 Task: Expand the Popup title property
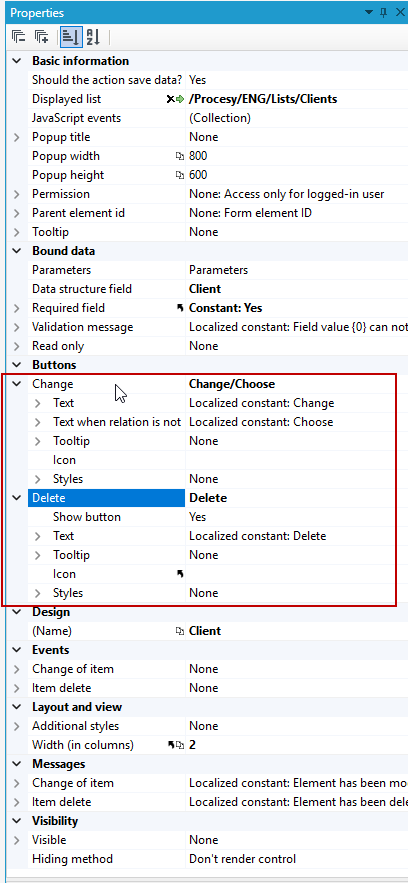pos(17,137)
